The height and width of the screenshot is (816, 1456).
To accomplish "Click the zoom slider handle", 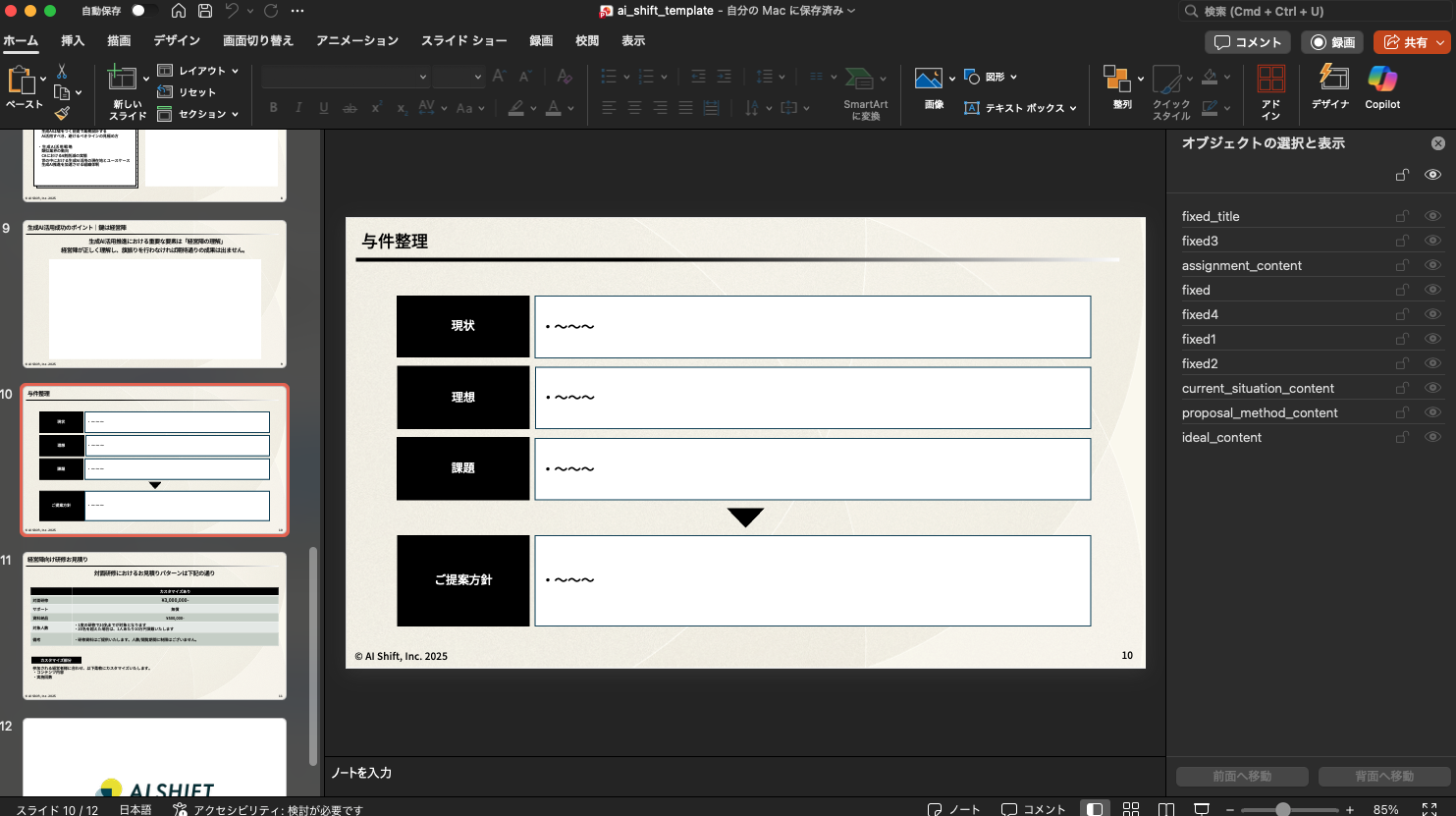I will point(1282,809).
